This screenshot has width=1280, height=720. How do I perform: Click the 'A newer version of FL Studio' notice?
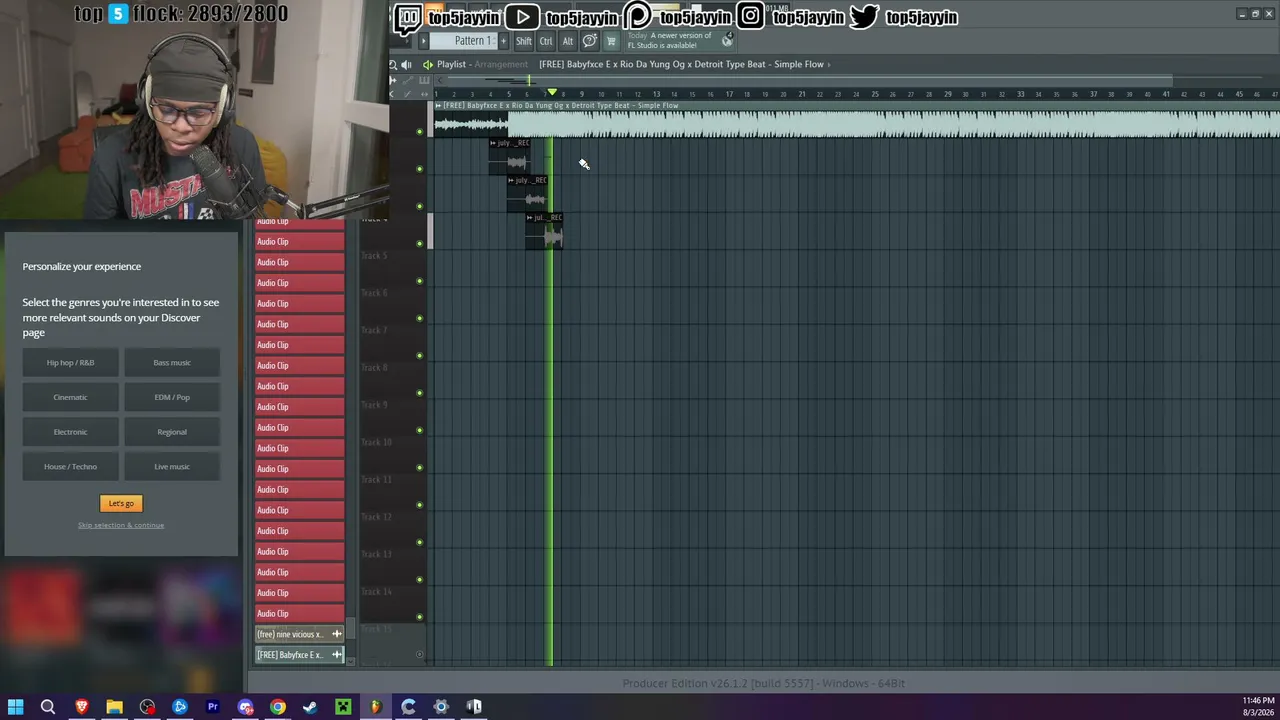coord(669,41)
